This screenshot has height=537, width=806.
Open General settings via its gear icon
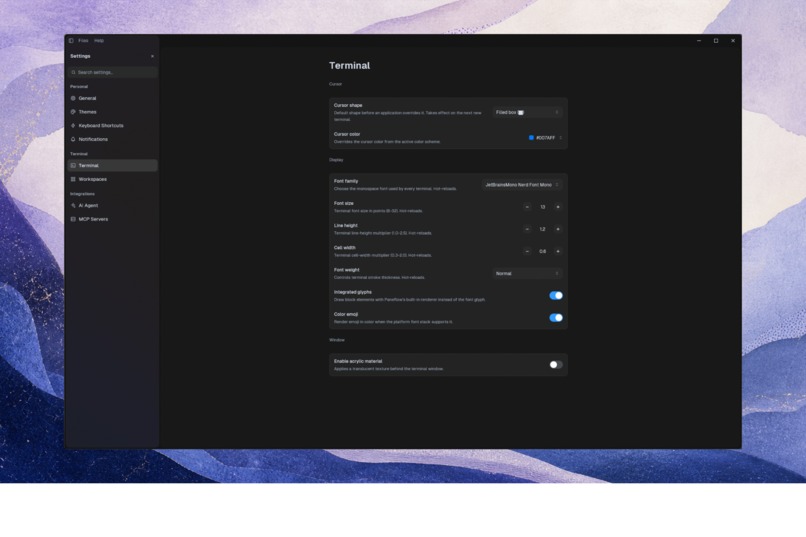tap(73, 98)
